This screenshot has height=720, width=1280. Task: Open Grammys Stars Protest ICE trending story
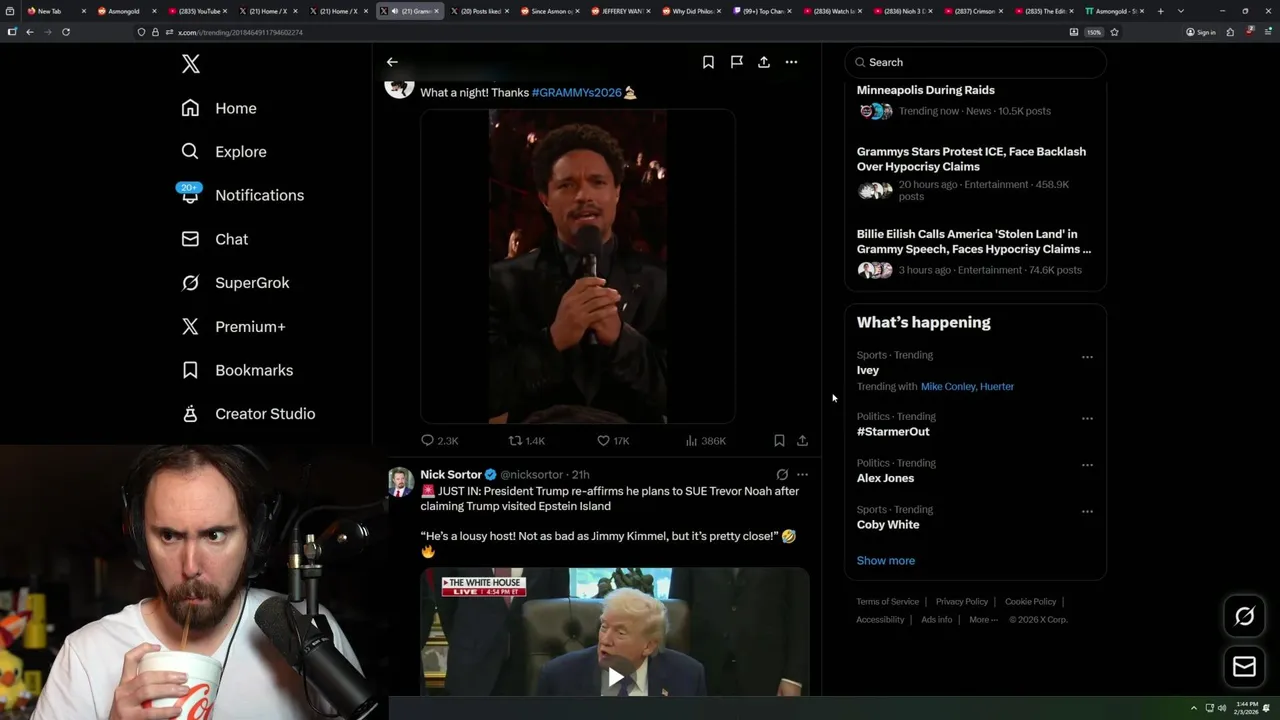[975, 173]
